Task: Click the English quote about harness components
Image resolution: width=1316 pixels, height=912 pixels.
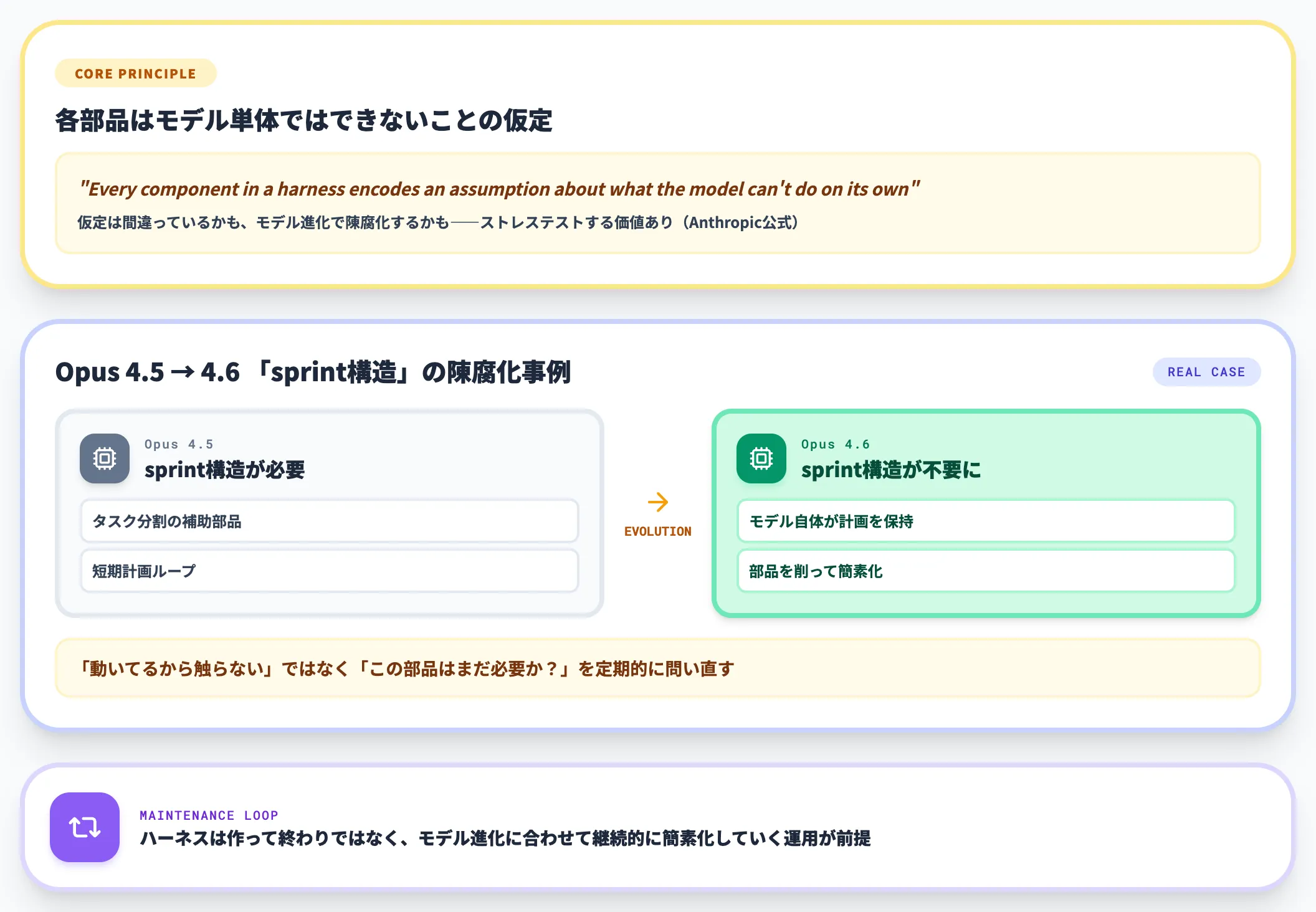Action: point(500,189)
